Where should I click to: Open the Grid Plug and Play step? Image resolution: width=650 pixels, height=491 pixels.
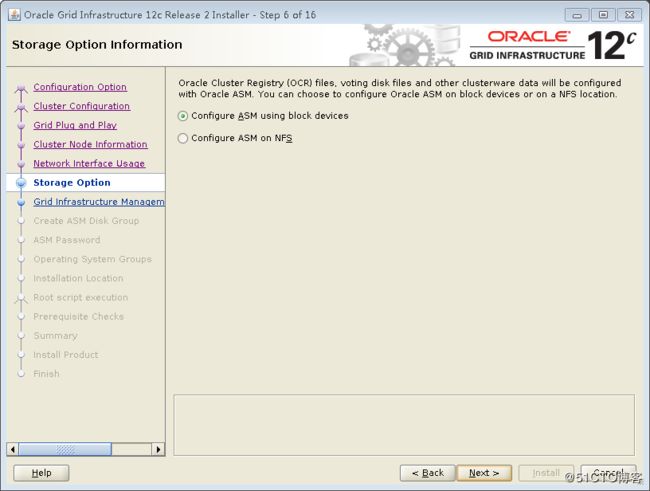(75, 125)
